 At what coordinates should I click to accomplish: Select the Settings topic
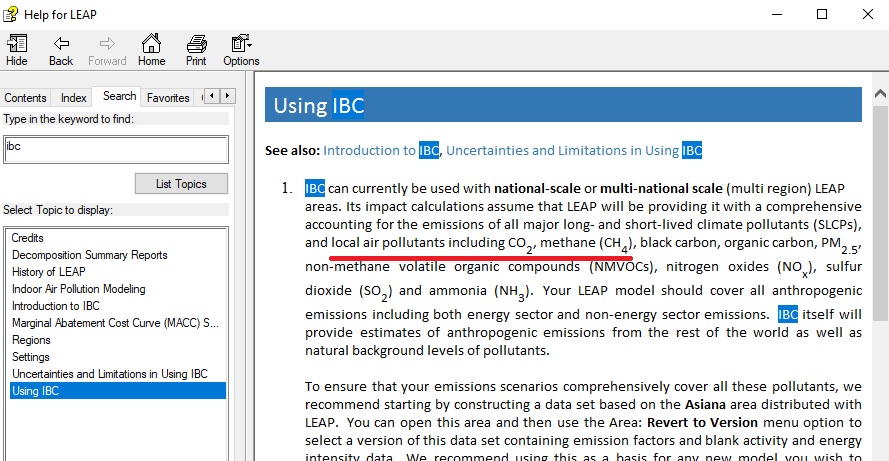(x=31, y=357)
